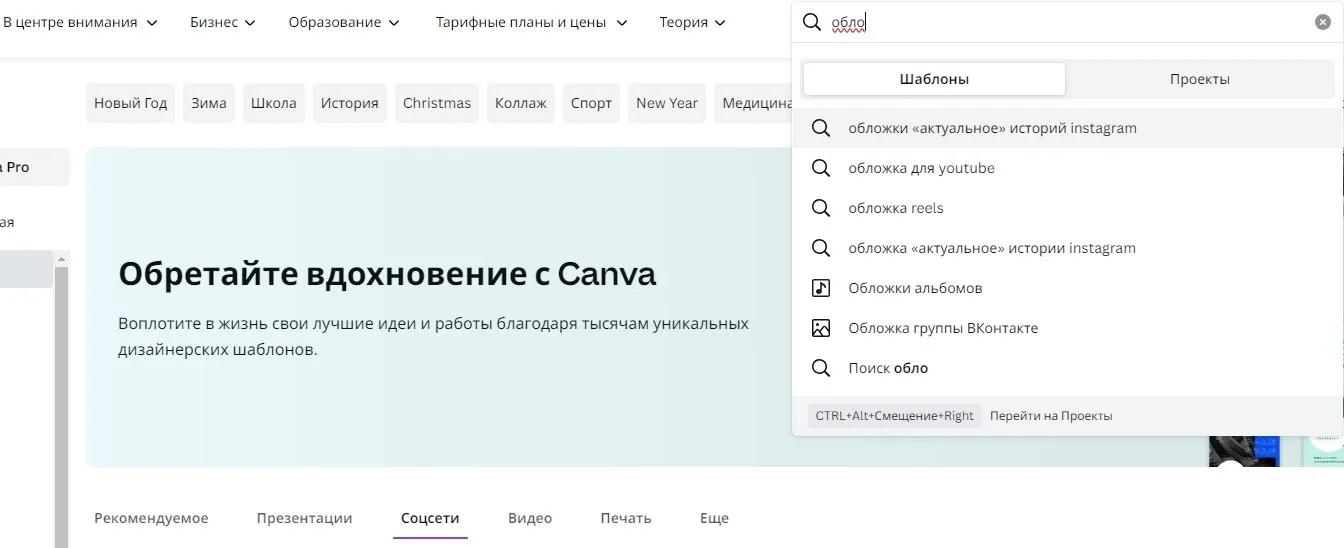Image resolution: width=1344 pixels, height=548 pixels.
Task: Open the Рекомендуемое tab
Action: (x=151, y=518)
